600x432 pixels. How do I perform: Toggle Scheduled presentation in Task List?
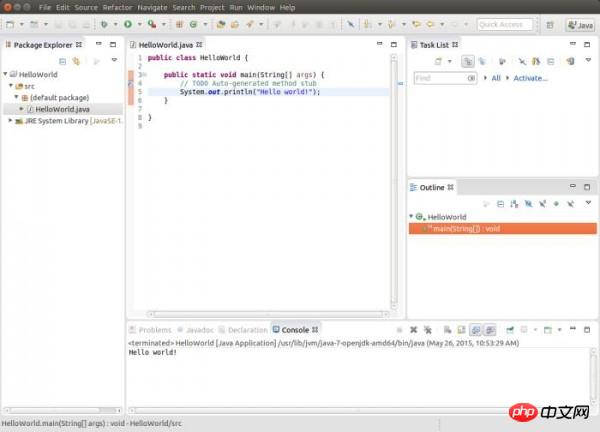[482, 61]
